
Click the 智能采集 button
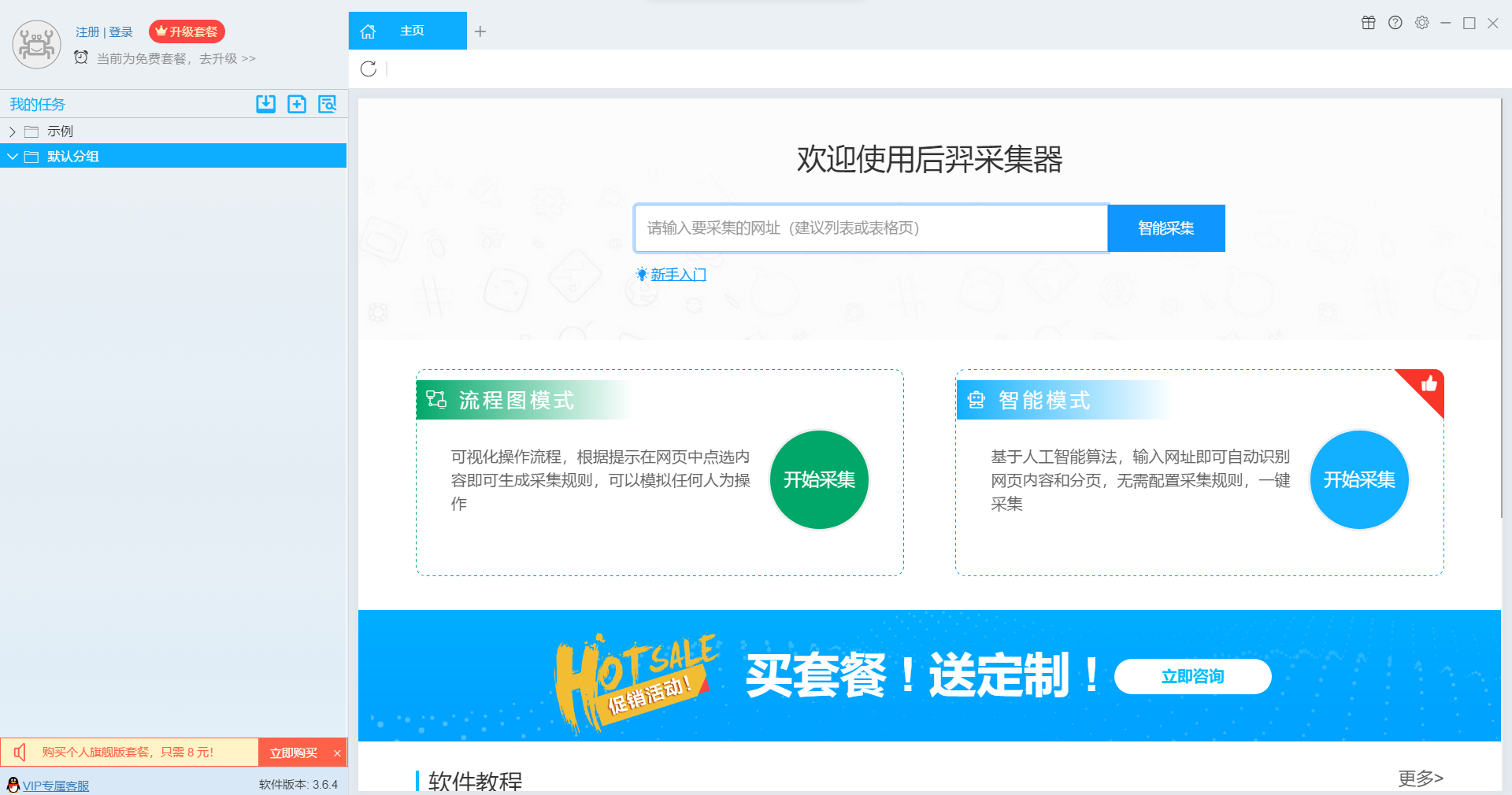pyautogui.click(x=1166, y=228)
